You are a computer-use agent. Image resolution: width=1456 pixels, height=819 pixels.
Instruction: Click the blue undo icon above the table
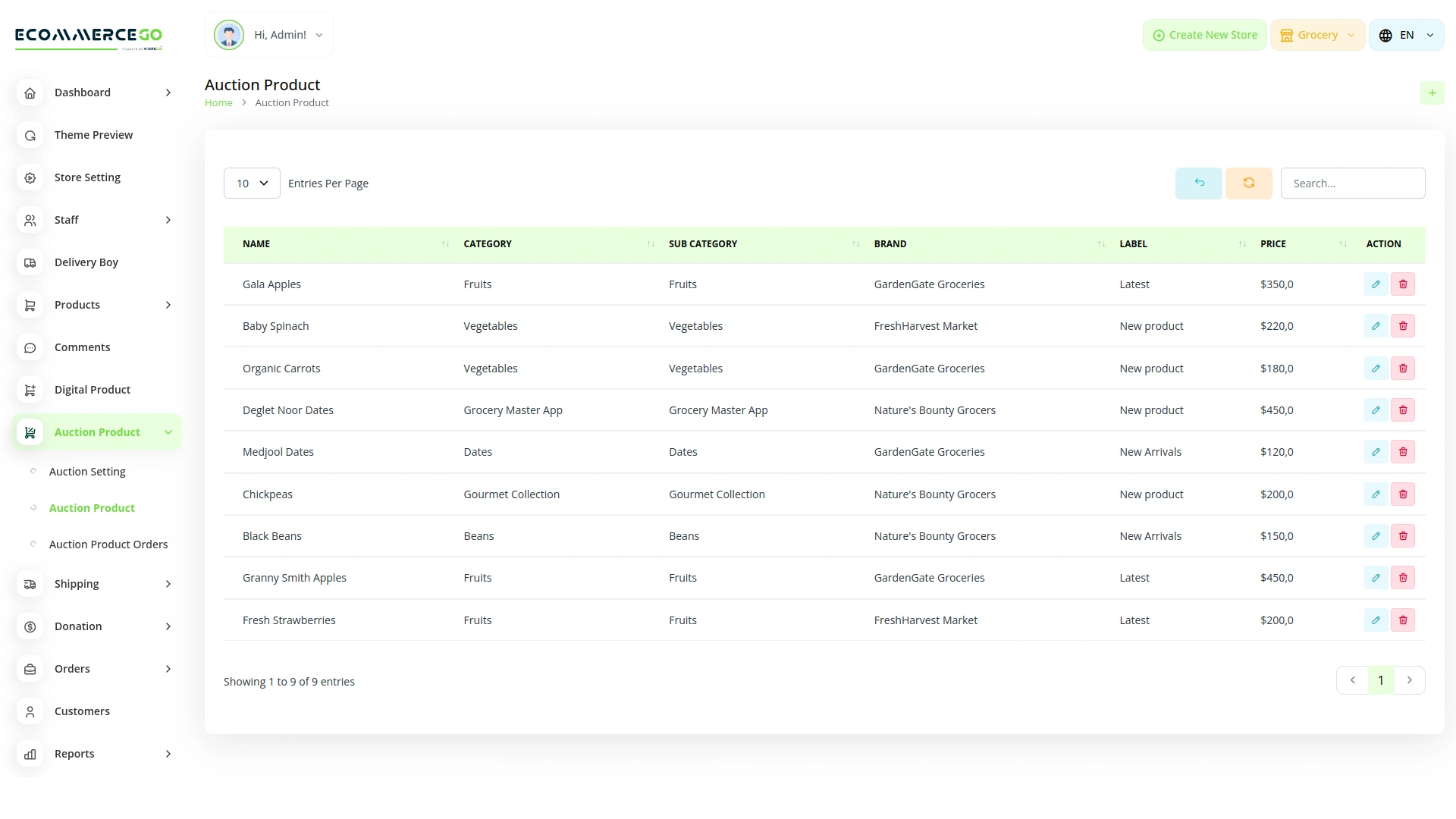point(1198,183)
